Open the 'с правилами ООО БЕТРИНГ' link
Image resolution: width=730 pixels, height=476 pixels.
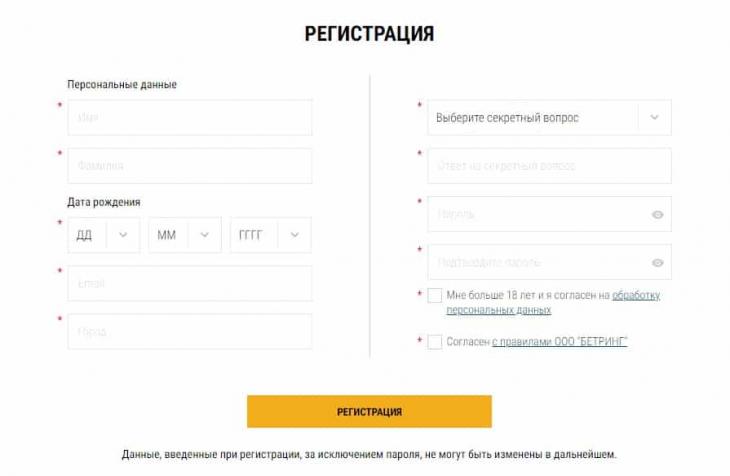pos(559,342)
